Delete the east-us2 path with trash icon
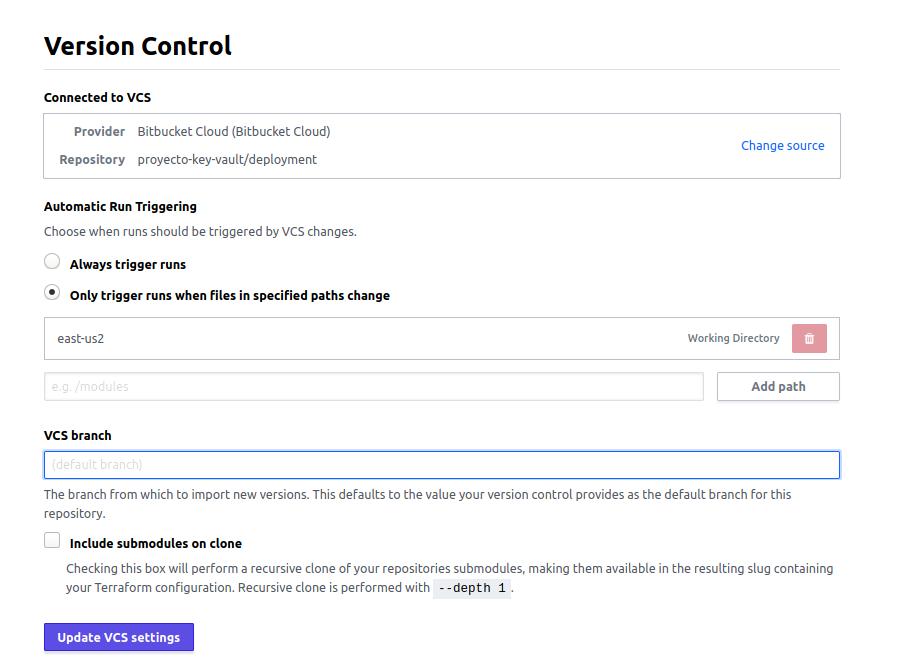Image resolution: width=910 pixels, height=664 pixels. point(809,338)
